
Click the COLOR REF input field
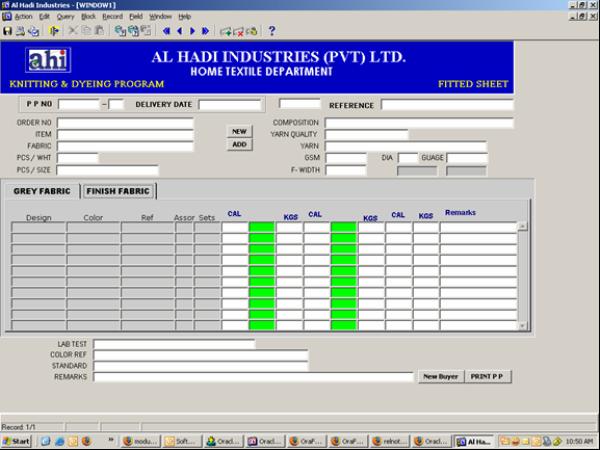(201, 355)
